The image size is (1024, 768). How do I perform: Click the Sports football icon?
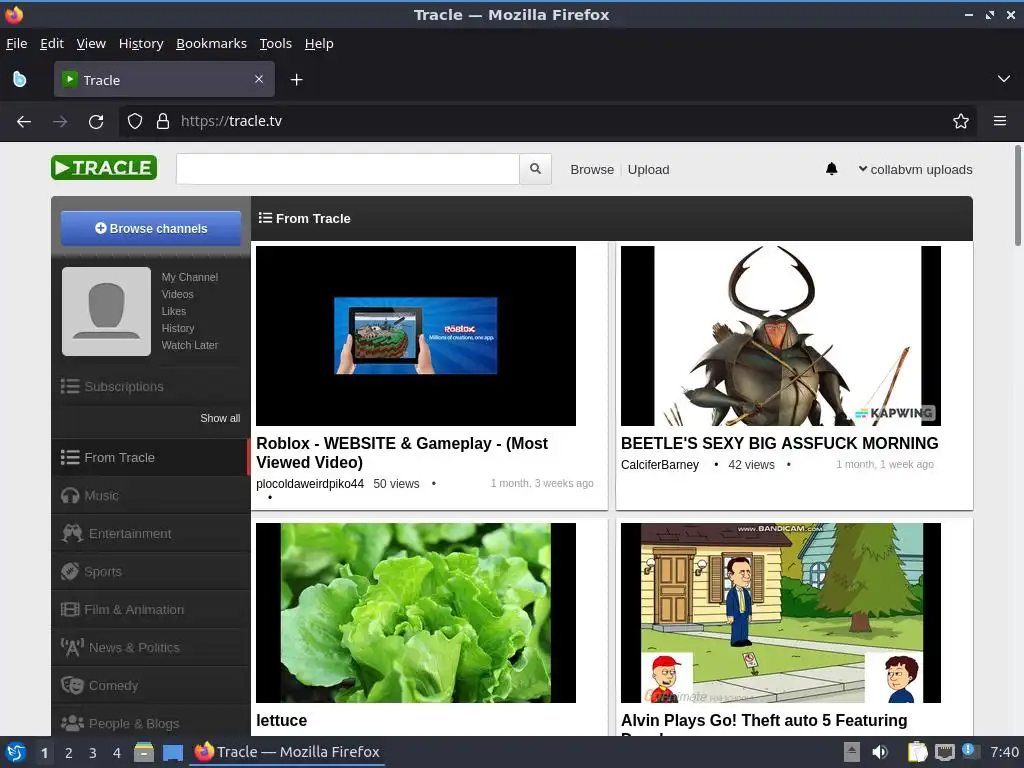pos(70,571)
